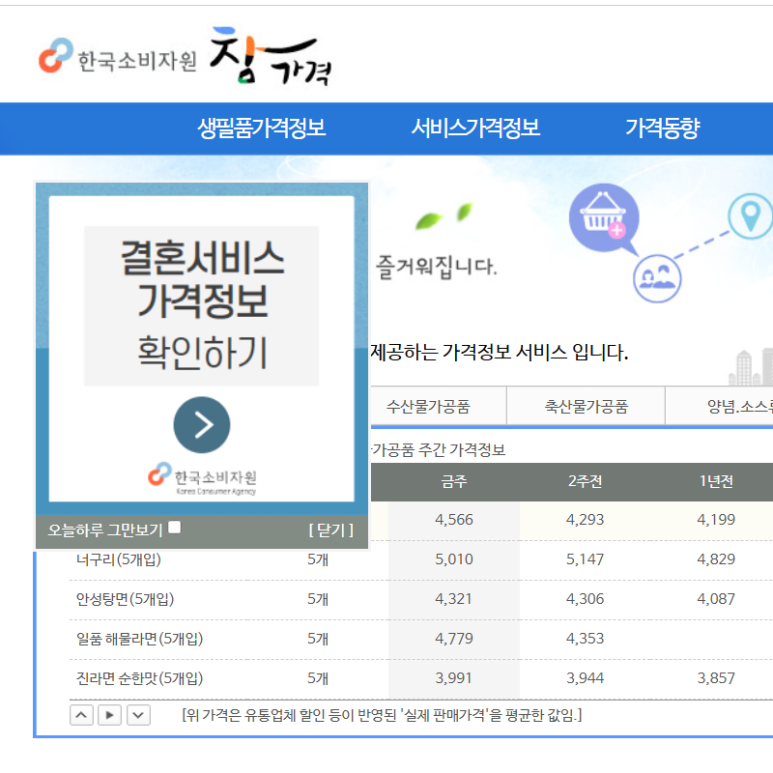
Task: Click the 금주 price 3,991 for 진라면
Action: click(454, 678)
